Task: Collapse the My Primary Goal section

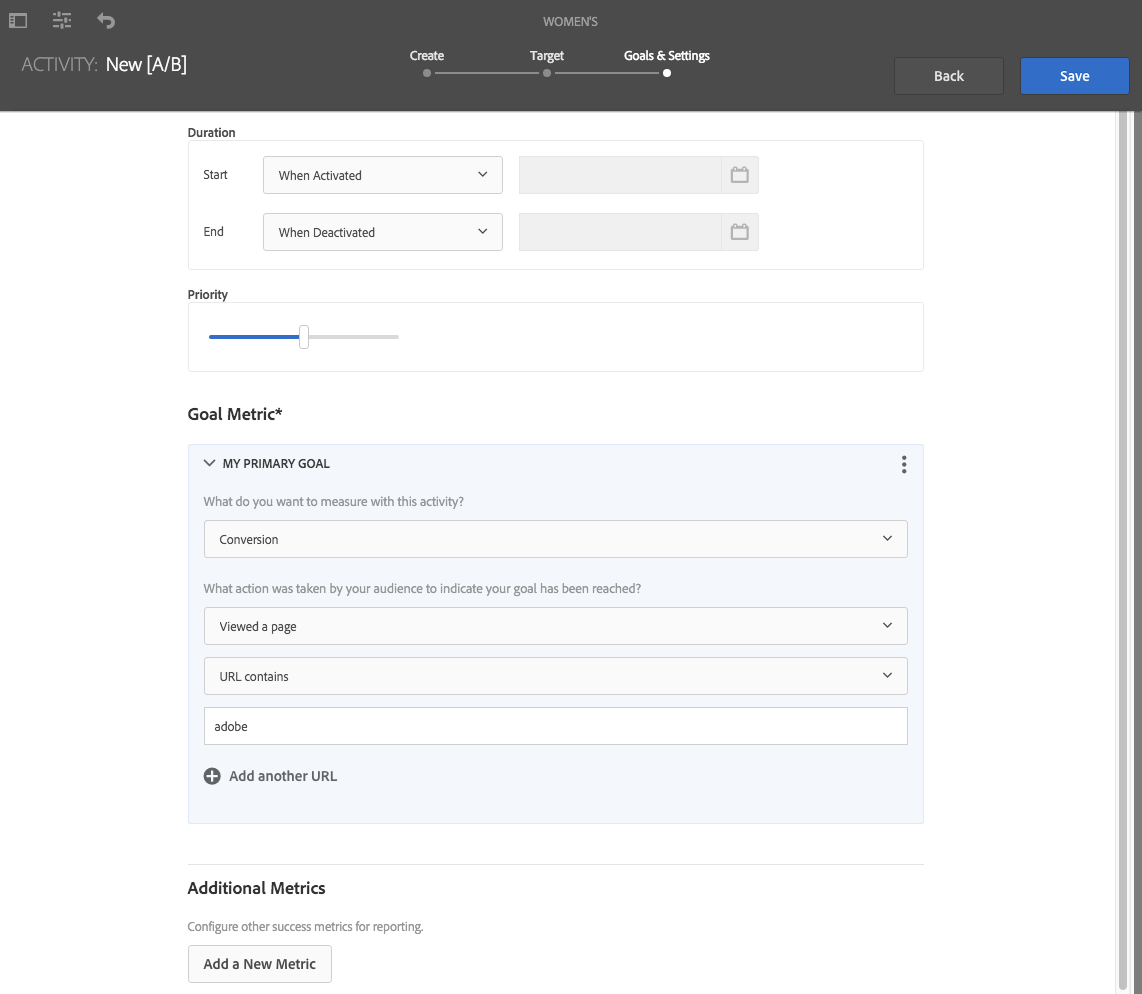Action: (209, 464)
